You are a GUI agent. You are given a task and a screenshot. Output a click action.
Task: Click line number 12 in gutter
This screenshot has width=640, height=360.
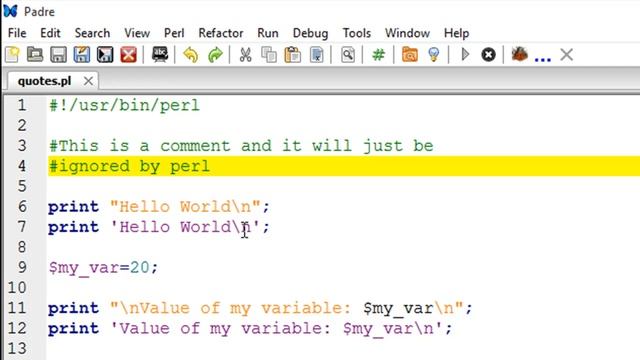point(17,328)
